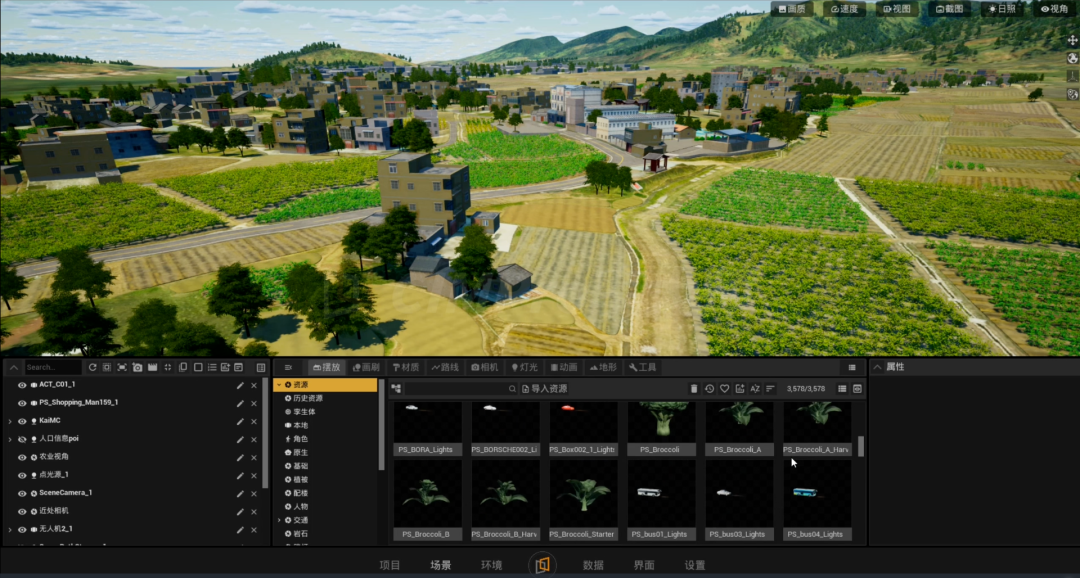
Task: Expand the 无人机2_1 tree node
Action: pos(10,529)
